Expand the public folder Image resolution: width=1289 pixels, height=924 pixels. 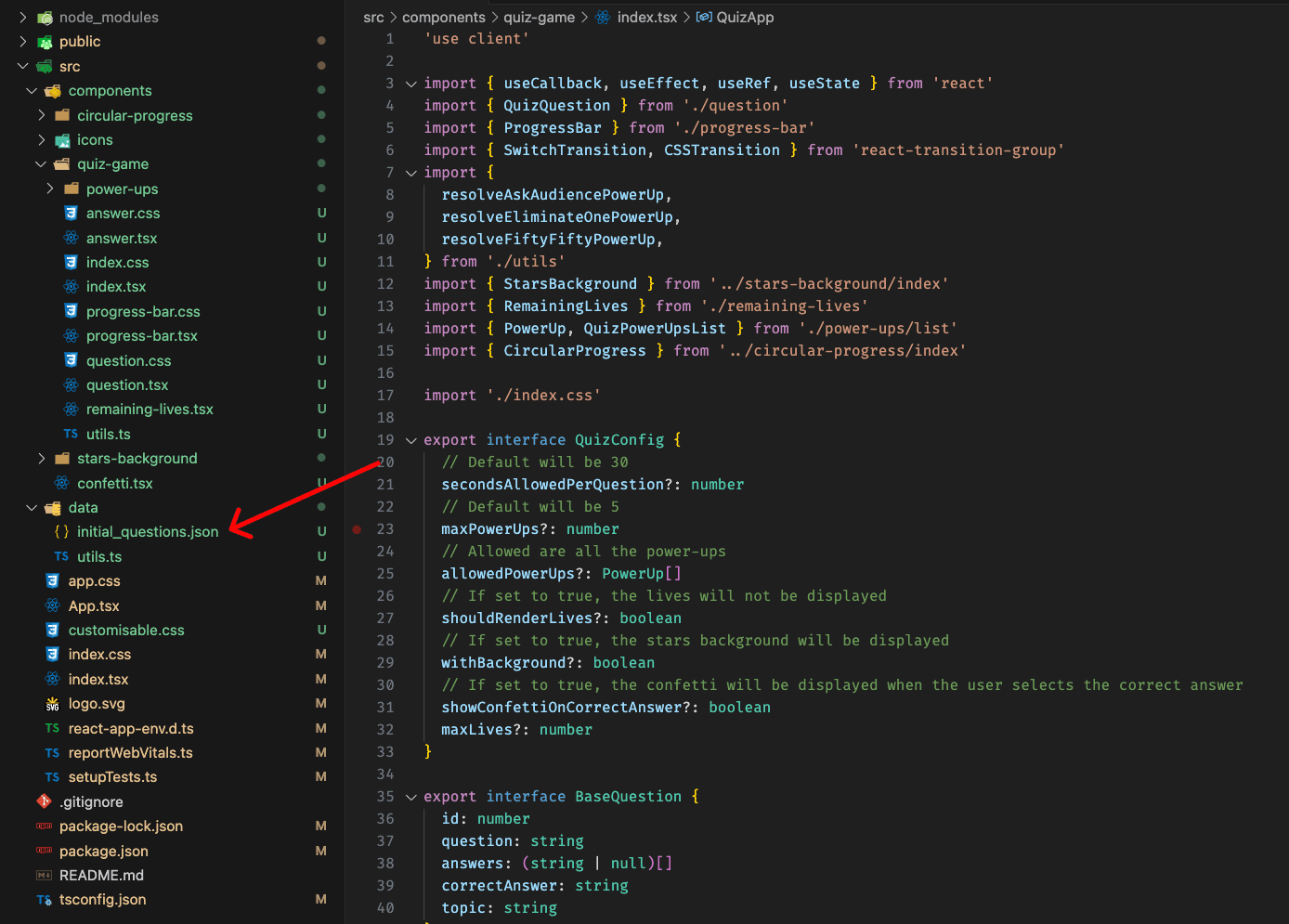click(23, 41)
